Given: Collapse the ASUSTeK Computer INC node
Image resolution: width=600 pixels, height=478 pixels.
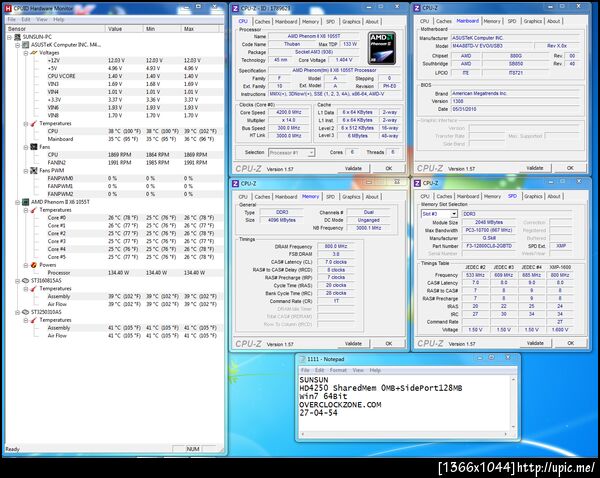Looking at the screenshot, I should coord(18,45).
